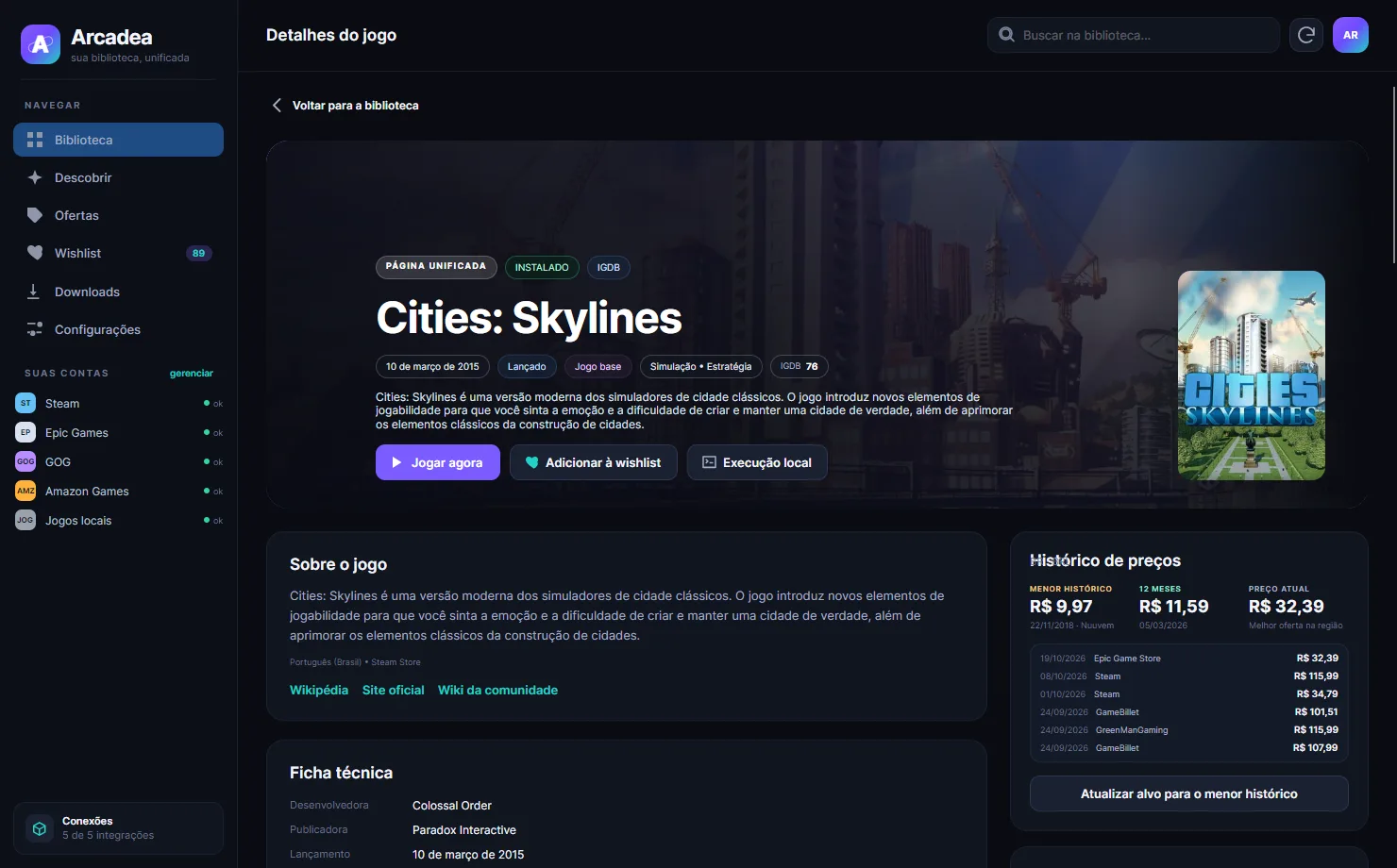Focus the Buscar na biblioteca field

[x=1133, y=35]
